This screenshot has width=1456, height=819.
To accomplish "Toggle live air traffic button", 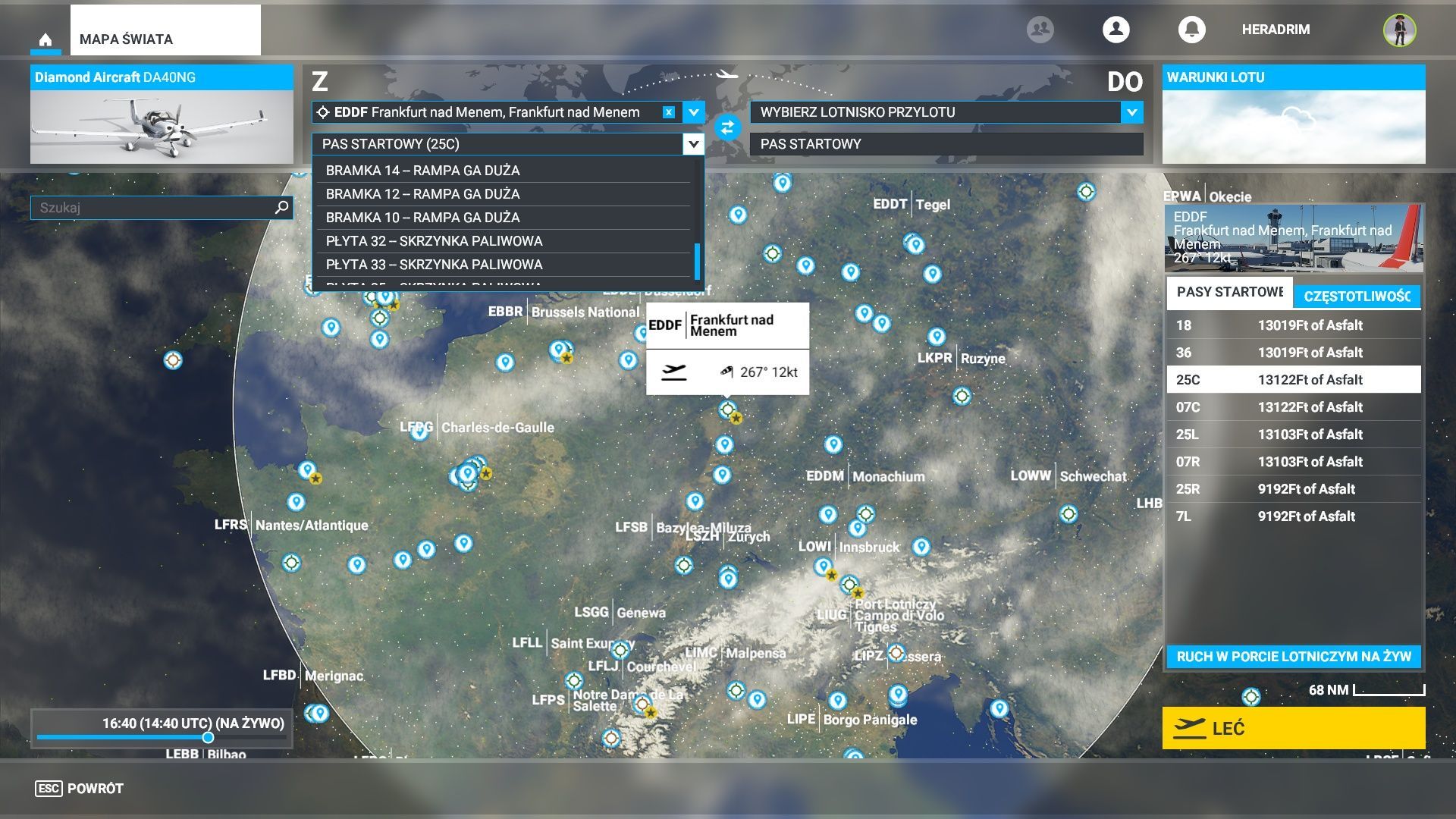I will point(1294,657).
